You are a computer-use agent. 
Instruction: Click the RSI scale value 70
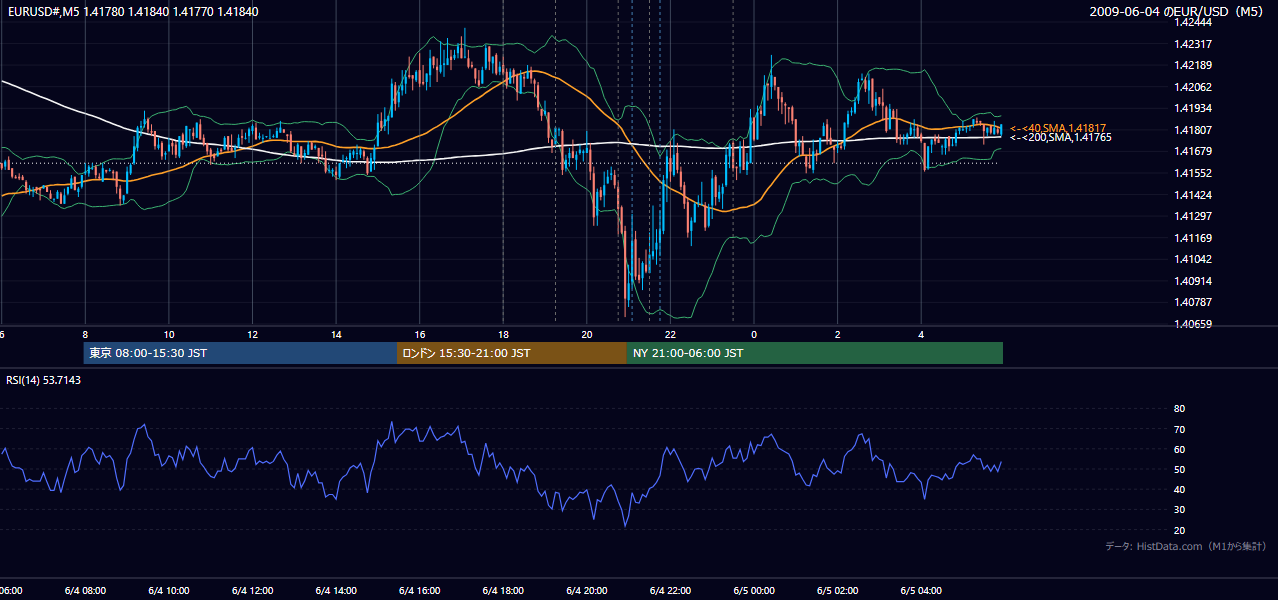click(x=1179, y=429)
